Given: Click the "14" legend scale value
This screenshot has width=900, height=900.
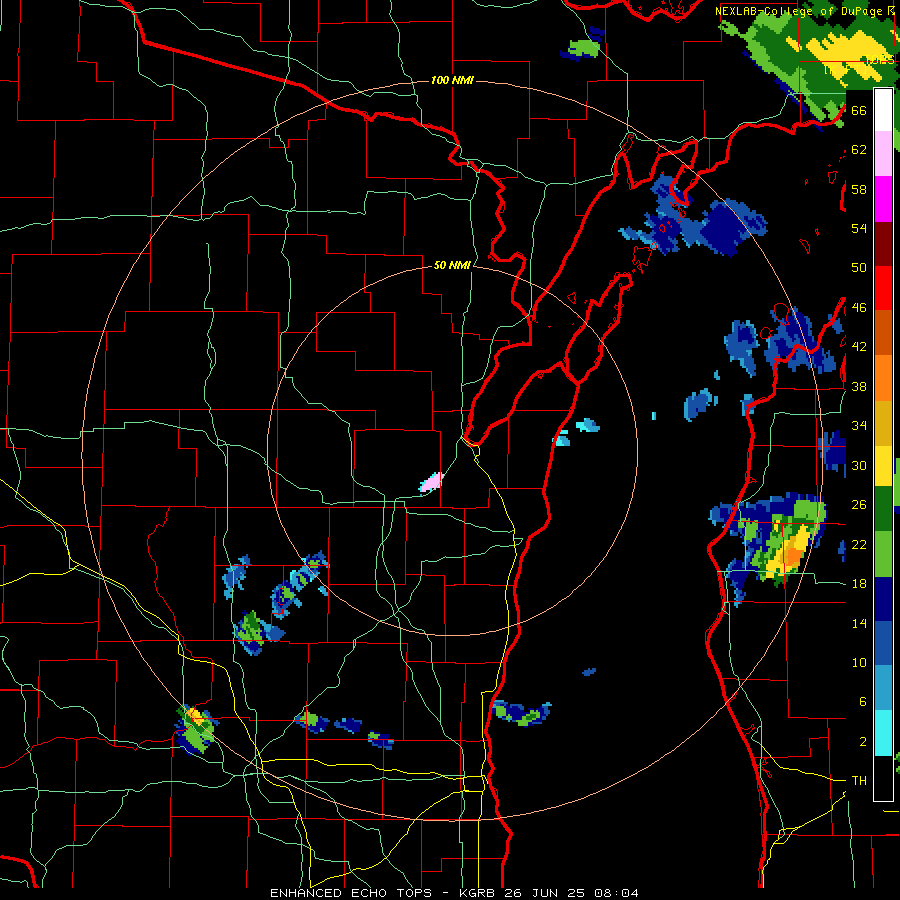Looking at the screenshot, I should 859,623.
